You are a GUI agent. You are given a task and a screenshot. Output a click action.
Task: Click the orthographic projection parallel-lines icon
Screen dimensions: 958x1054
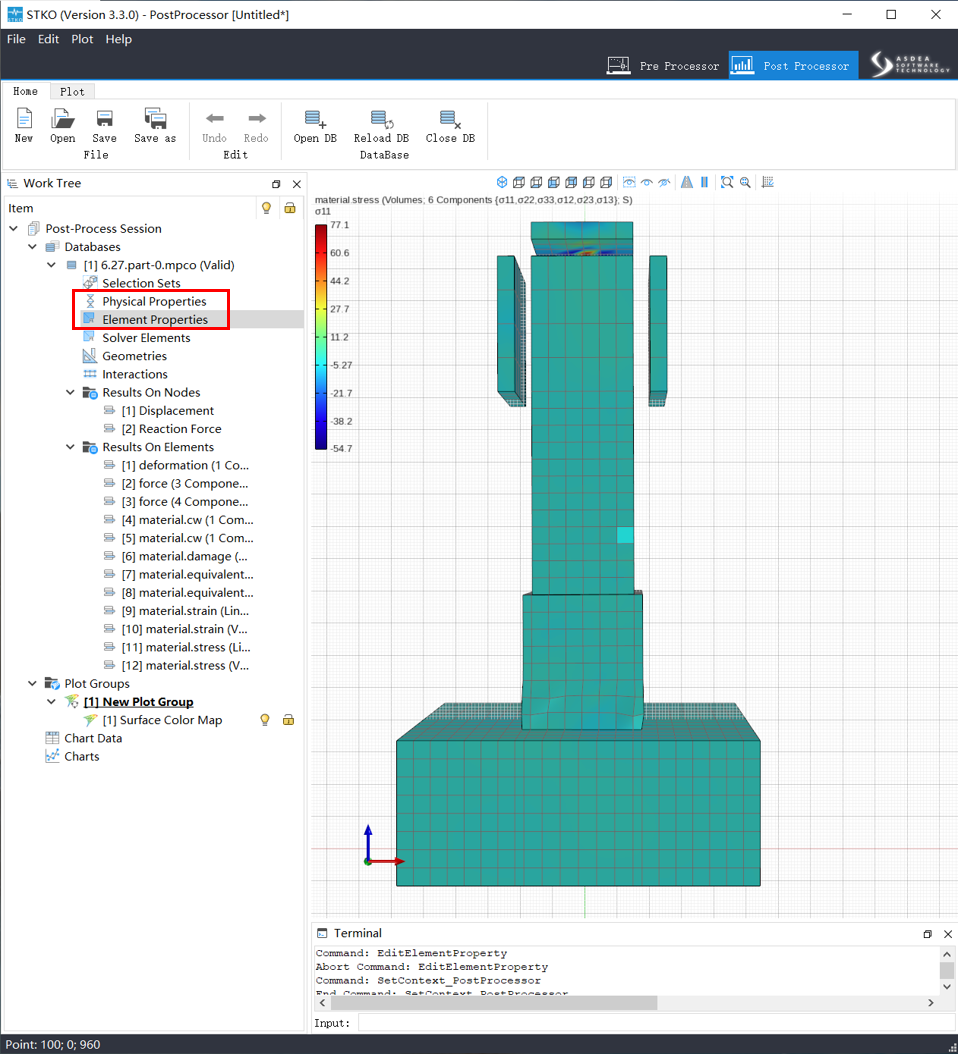click(x=705, y=182)
